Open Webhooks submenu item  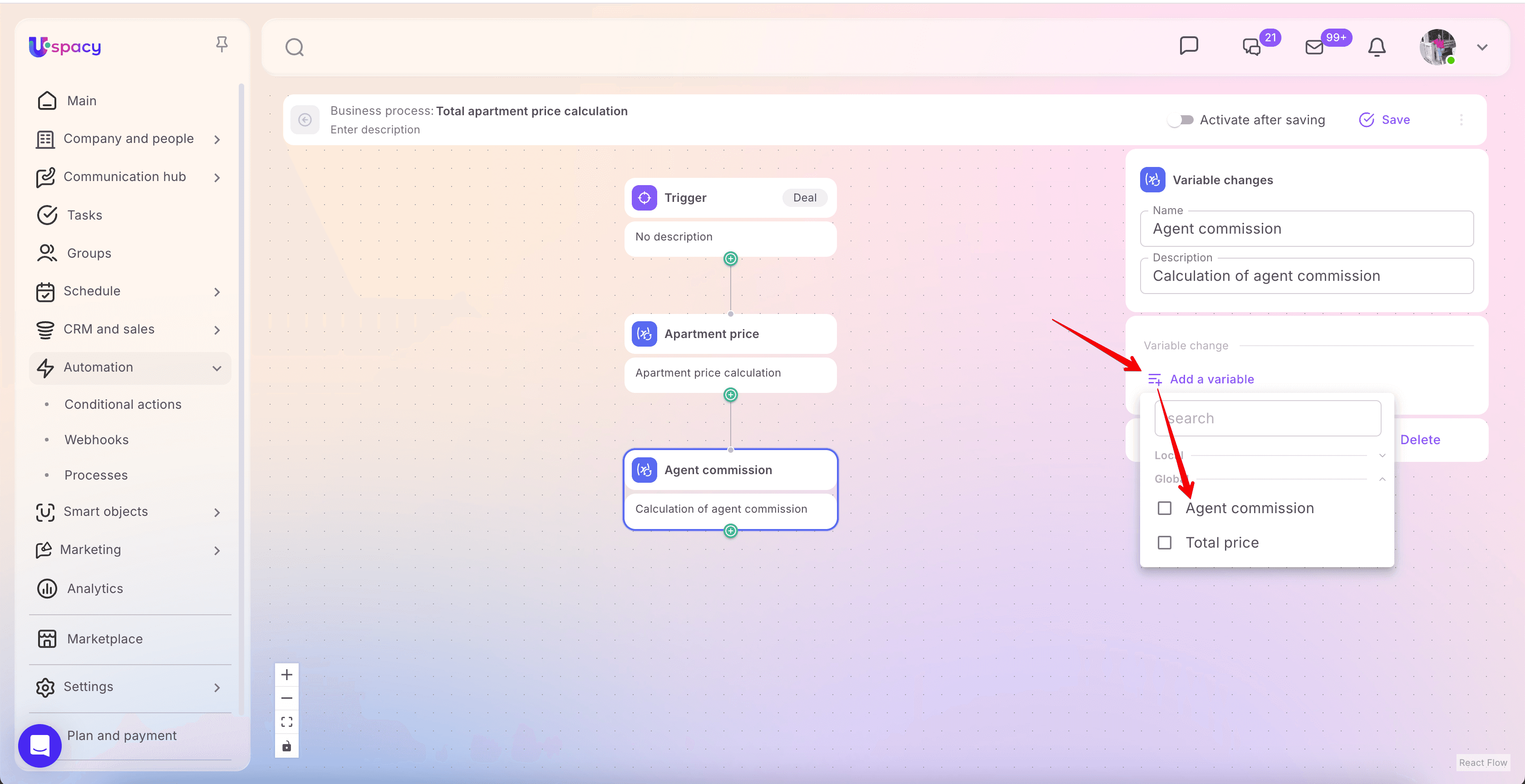click(97, 440)
